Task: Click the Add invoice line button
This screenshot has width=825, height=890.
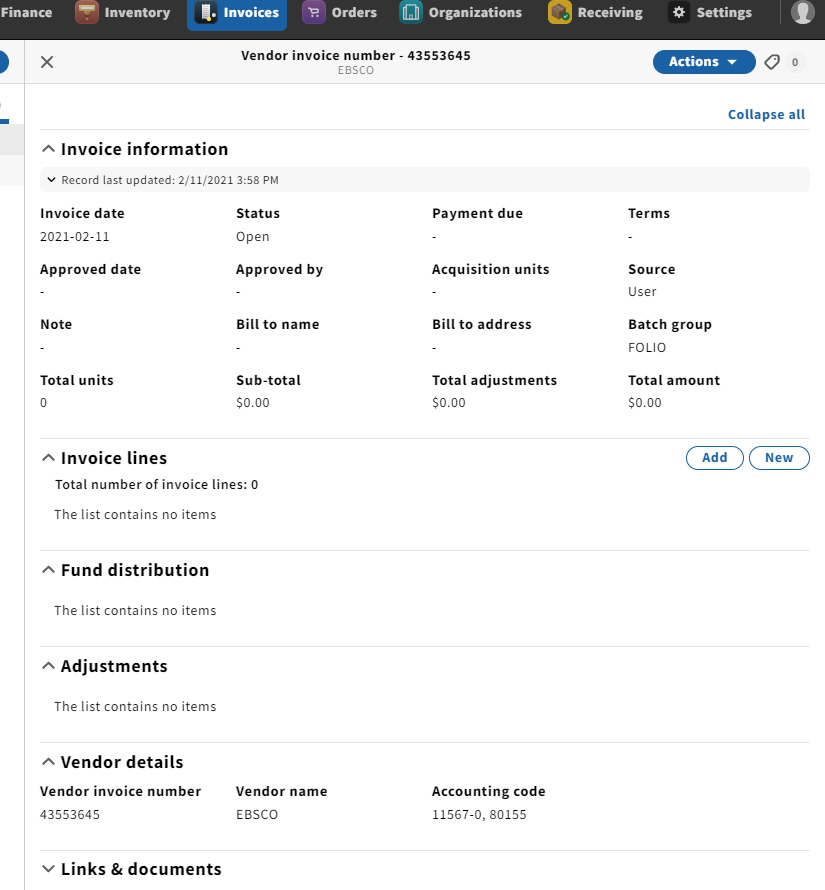Action: coord(715,458)
